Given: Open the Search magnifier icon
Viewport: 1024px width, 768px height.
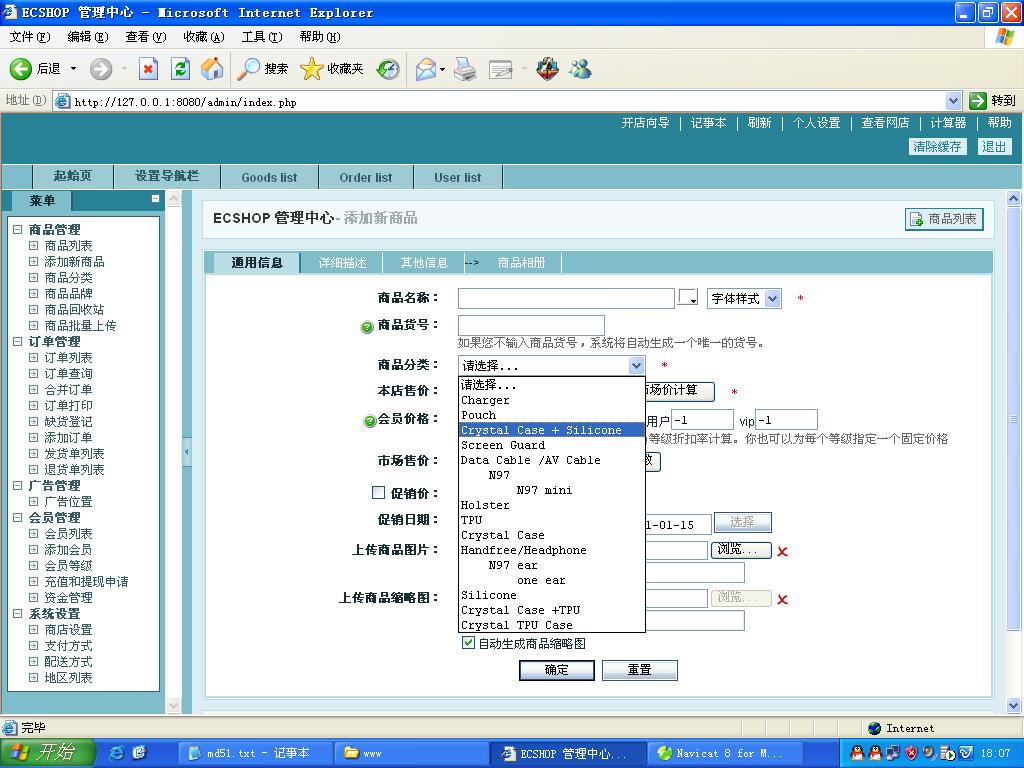Looking at the screenshot, I should click(248, 69).
